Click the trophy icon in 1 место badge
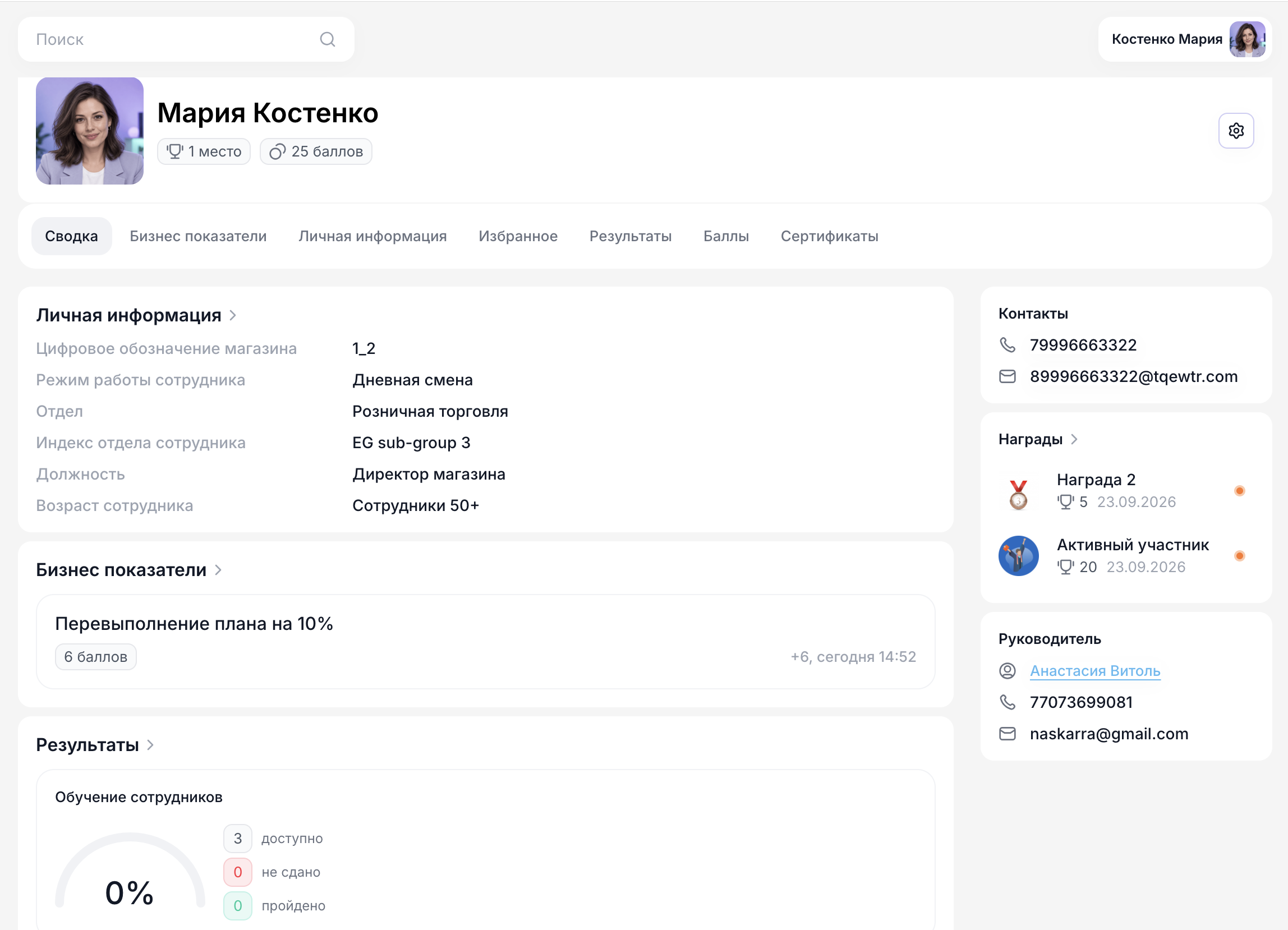This screenshot has height=930, width=1288. [x=174, y=151]
